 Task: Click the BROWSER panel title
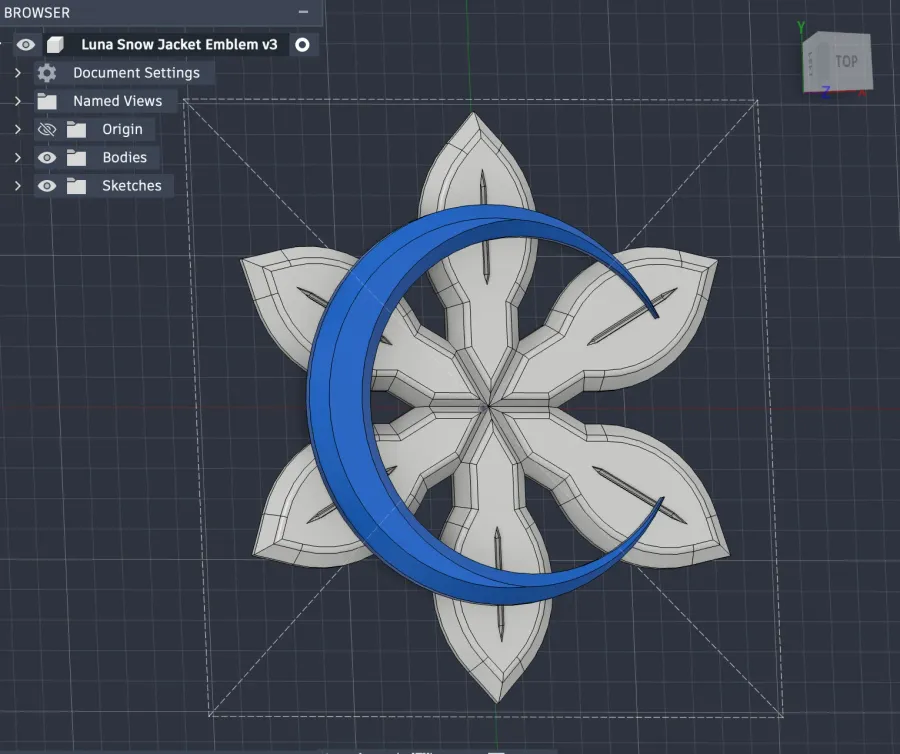pyautogui.click(x=37, y=12)
